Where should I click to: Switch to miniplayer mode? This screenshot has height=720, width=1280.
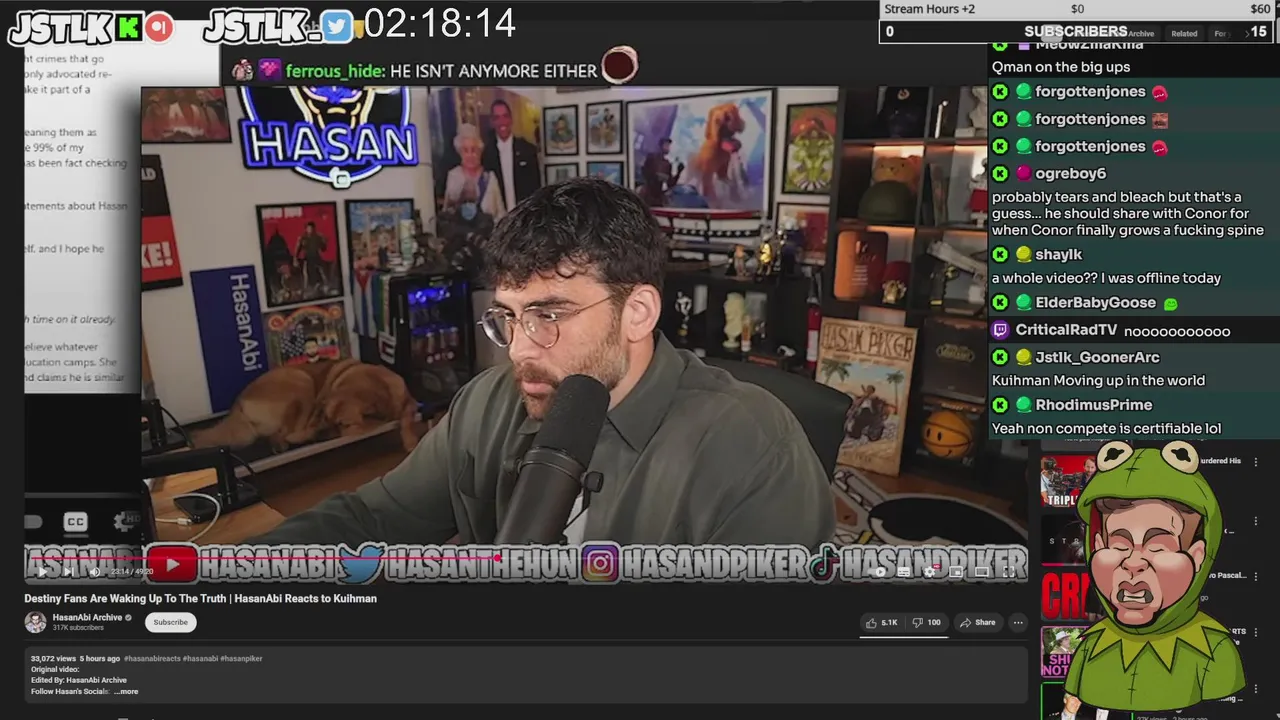[x=956, y=572]
